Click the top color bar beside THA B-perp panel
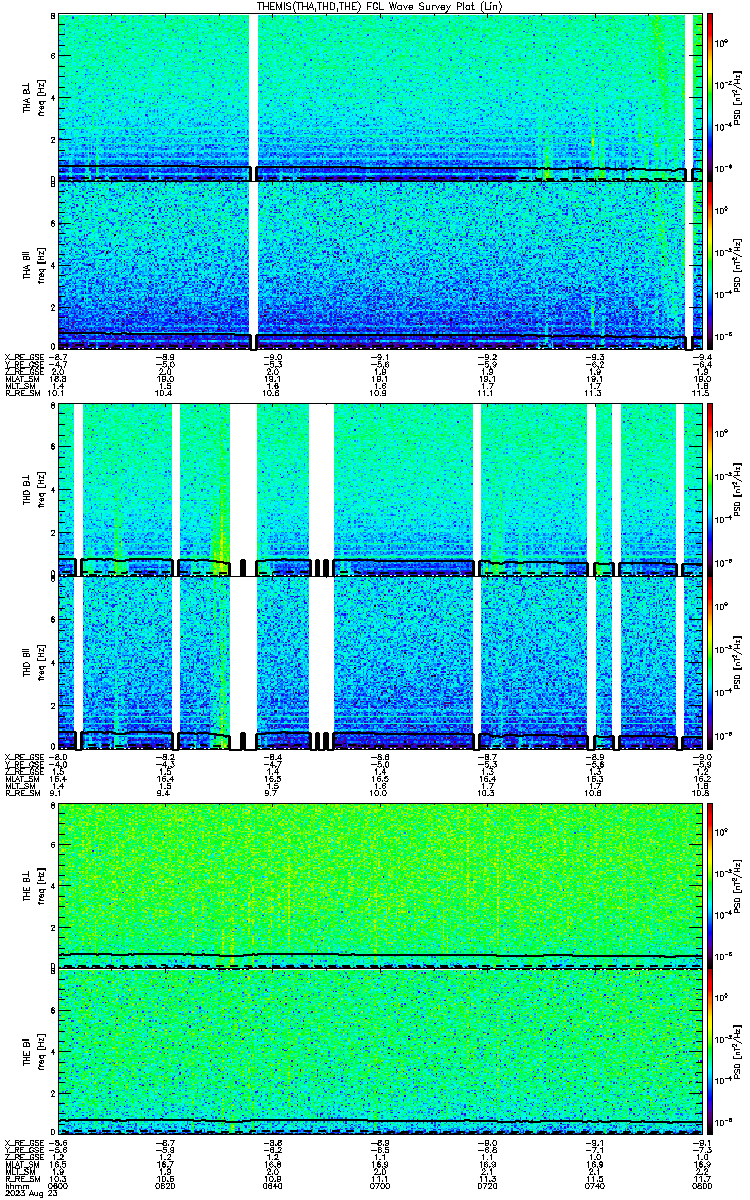750x1200 pixels. 711,96
